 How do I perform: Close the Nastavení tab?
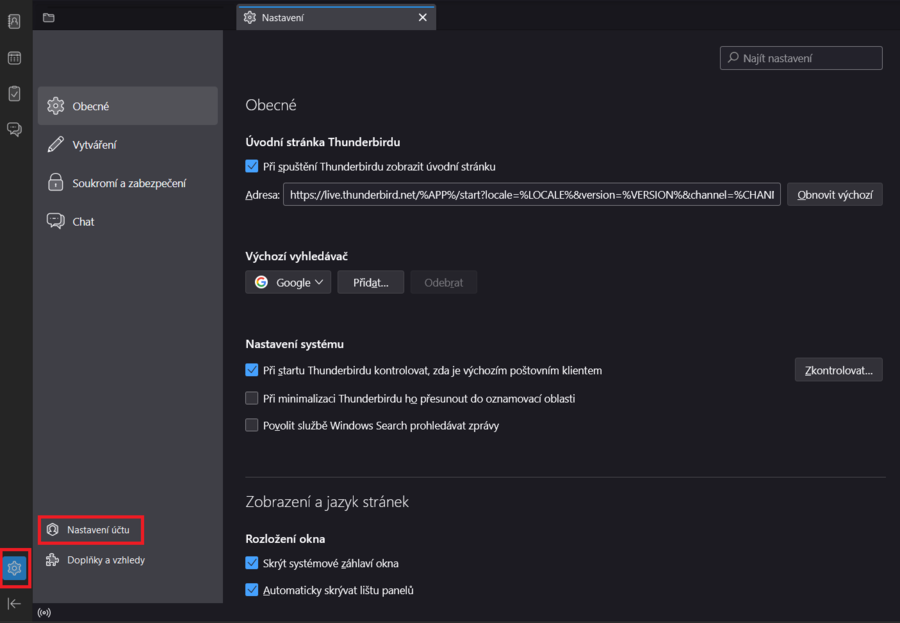click(x=422, y=17)
